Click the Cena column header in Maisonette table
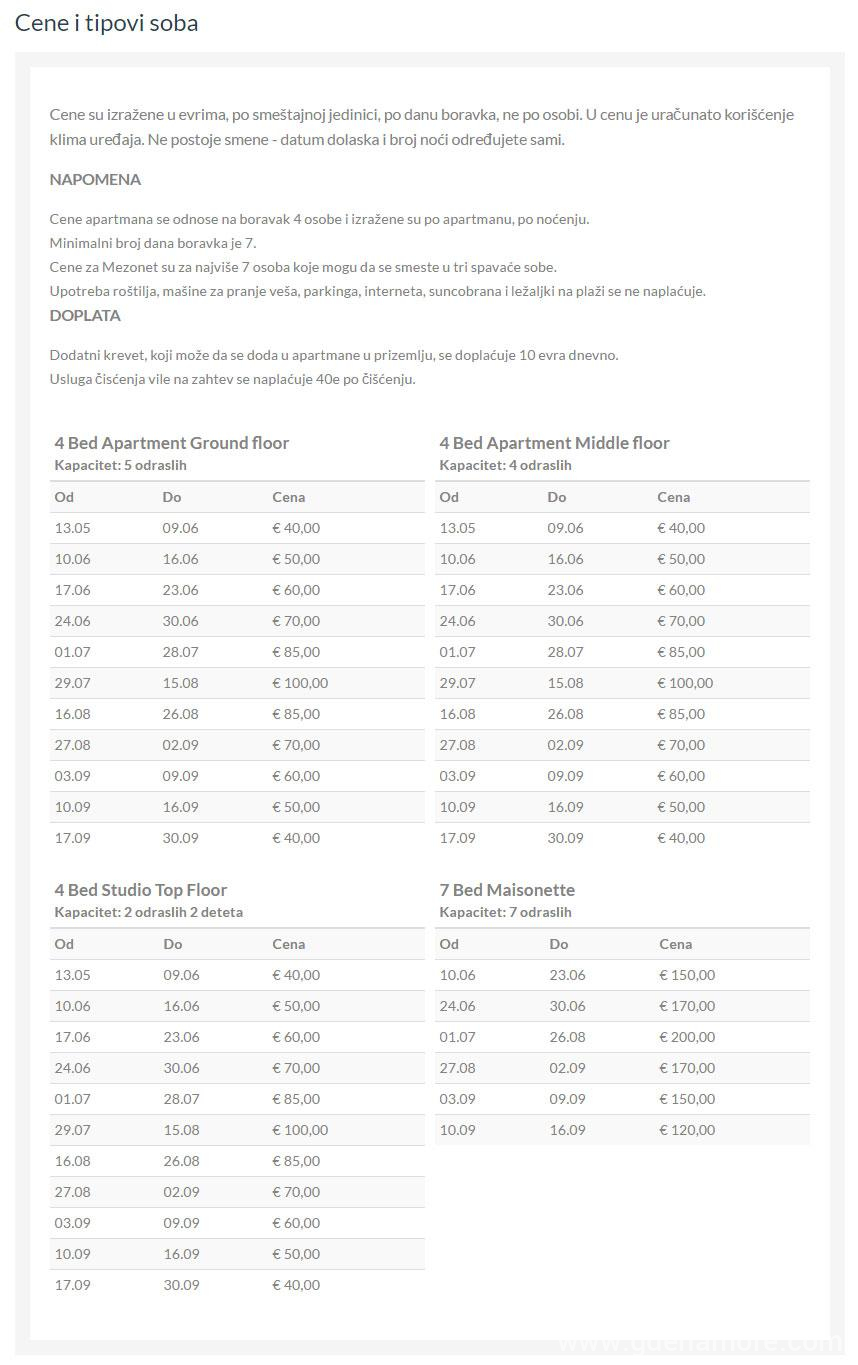Screen dimensions: 858x1365 click(x=675, y=944)
